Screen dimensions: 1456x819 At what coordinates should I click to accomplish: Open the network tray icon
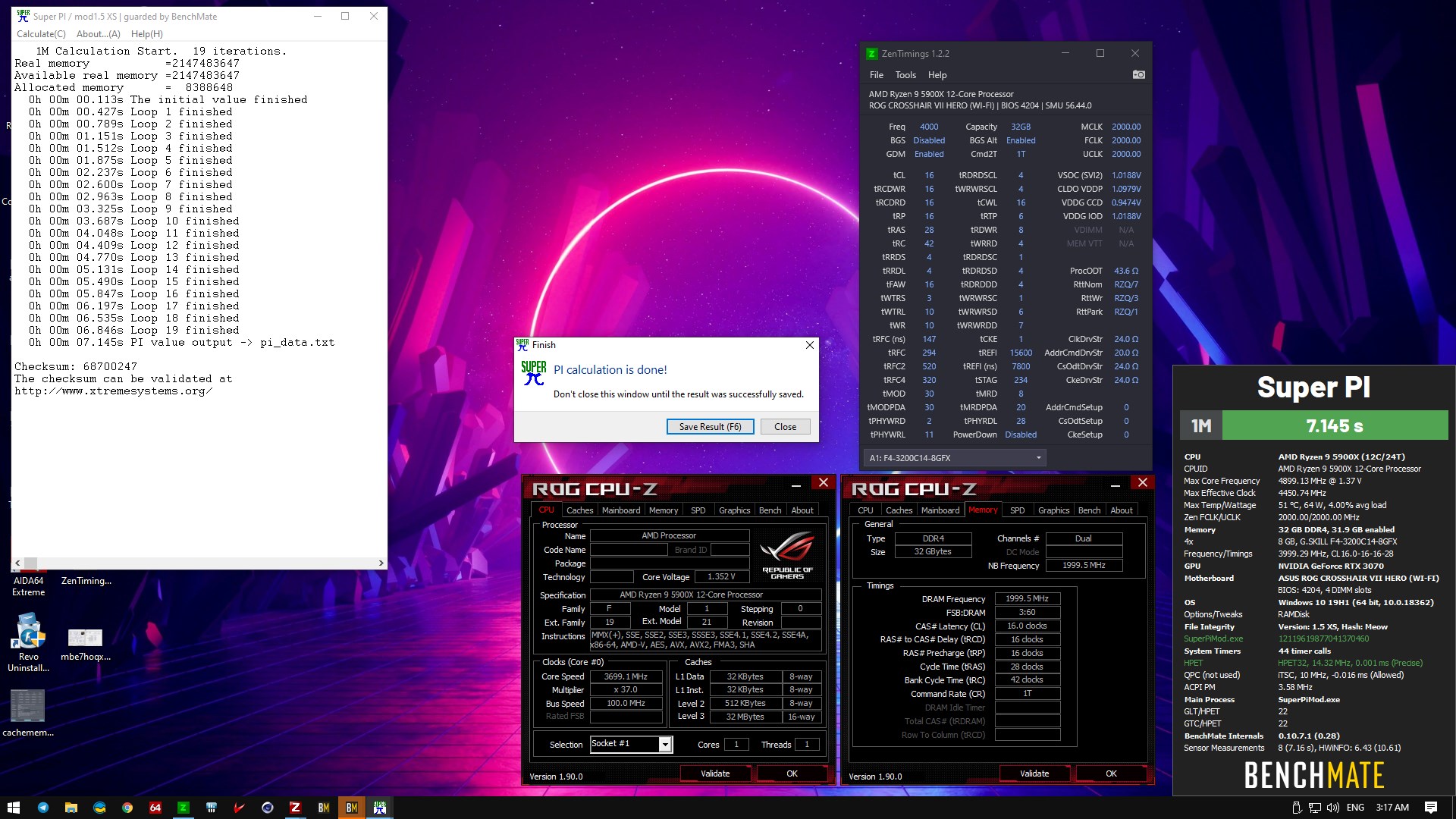click(x=1316, y=808)
